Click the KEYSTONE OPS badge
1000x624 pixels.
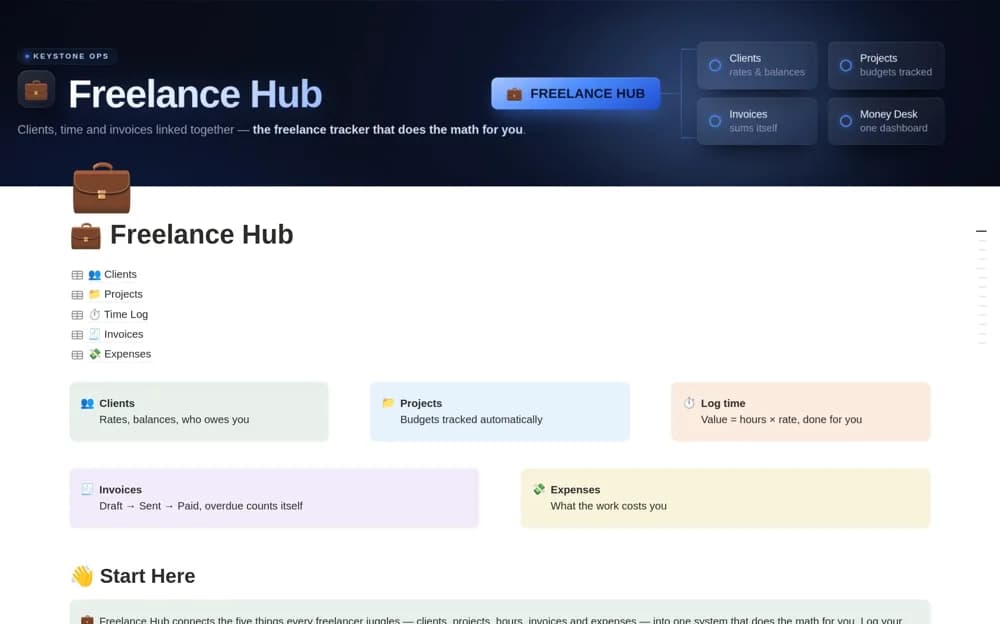click(67, 56)
